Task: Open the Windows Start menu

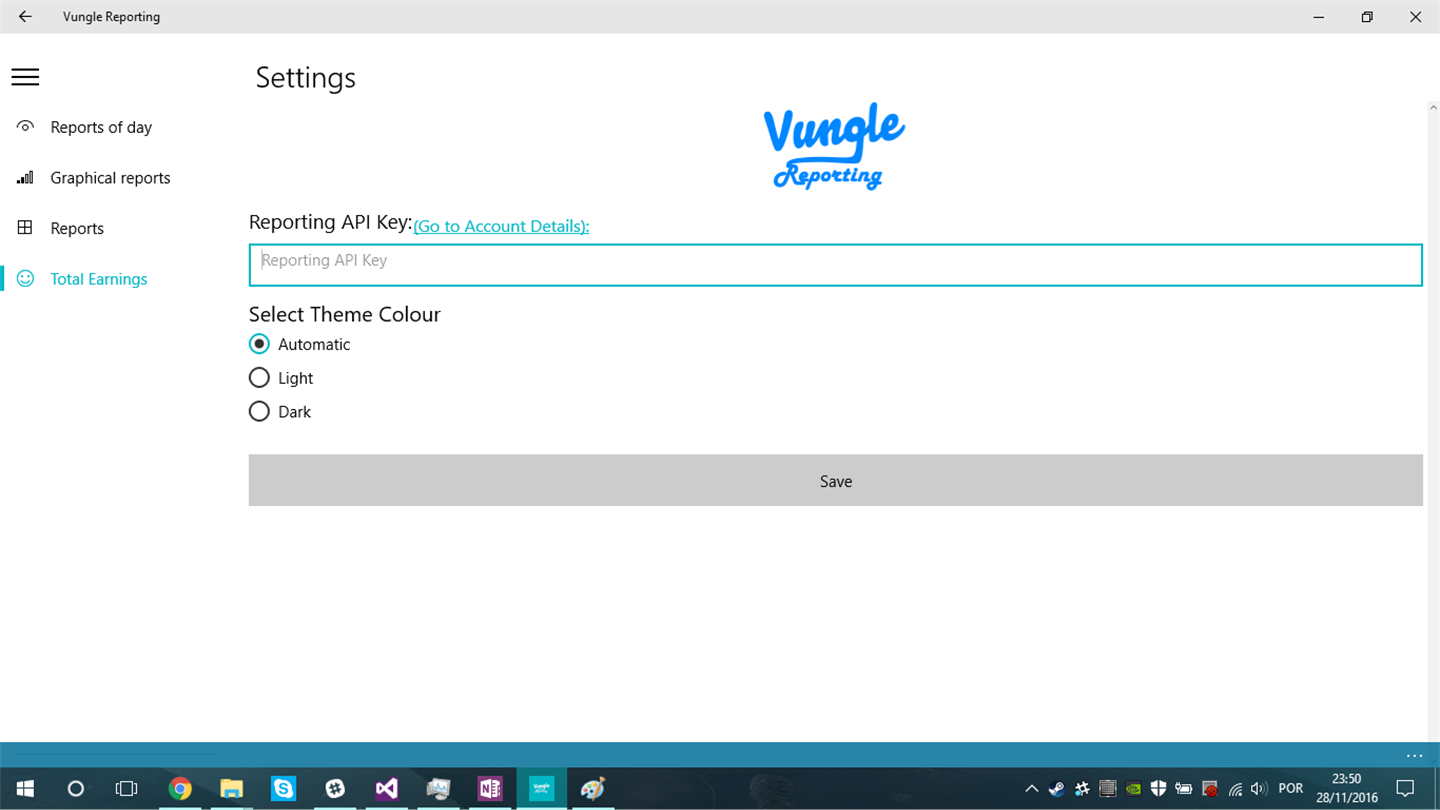Action: [24, 789]
